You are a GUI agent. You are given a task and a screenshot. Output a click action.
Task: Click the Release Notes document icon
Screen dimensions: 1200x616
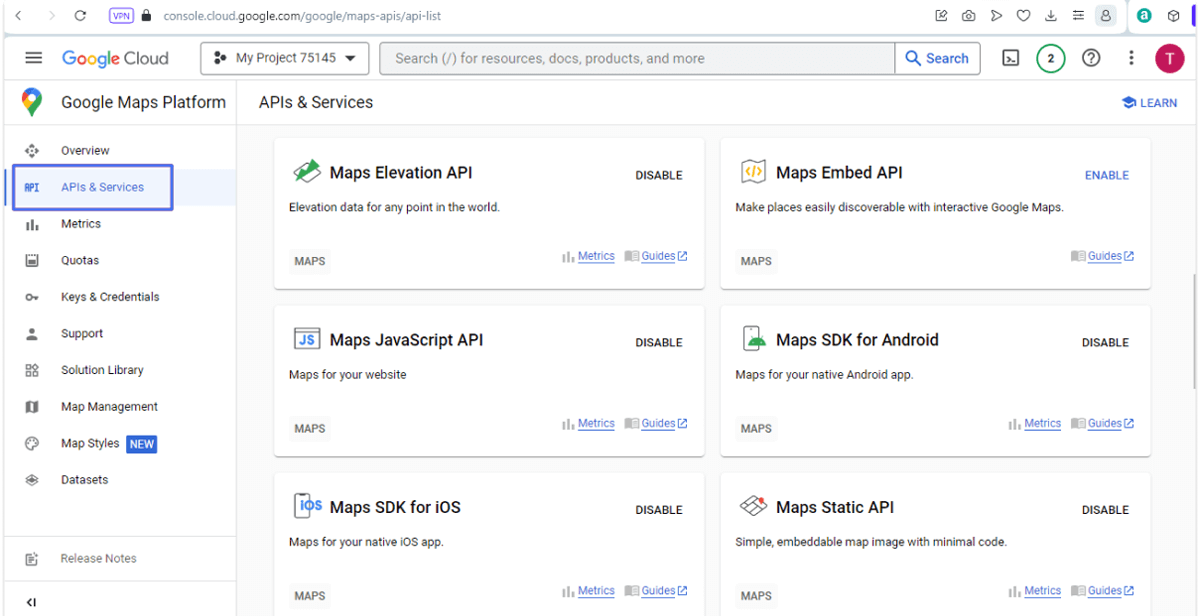pyautogui.click(x=32, y=559)
